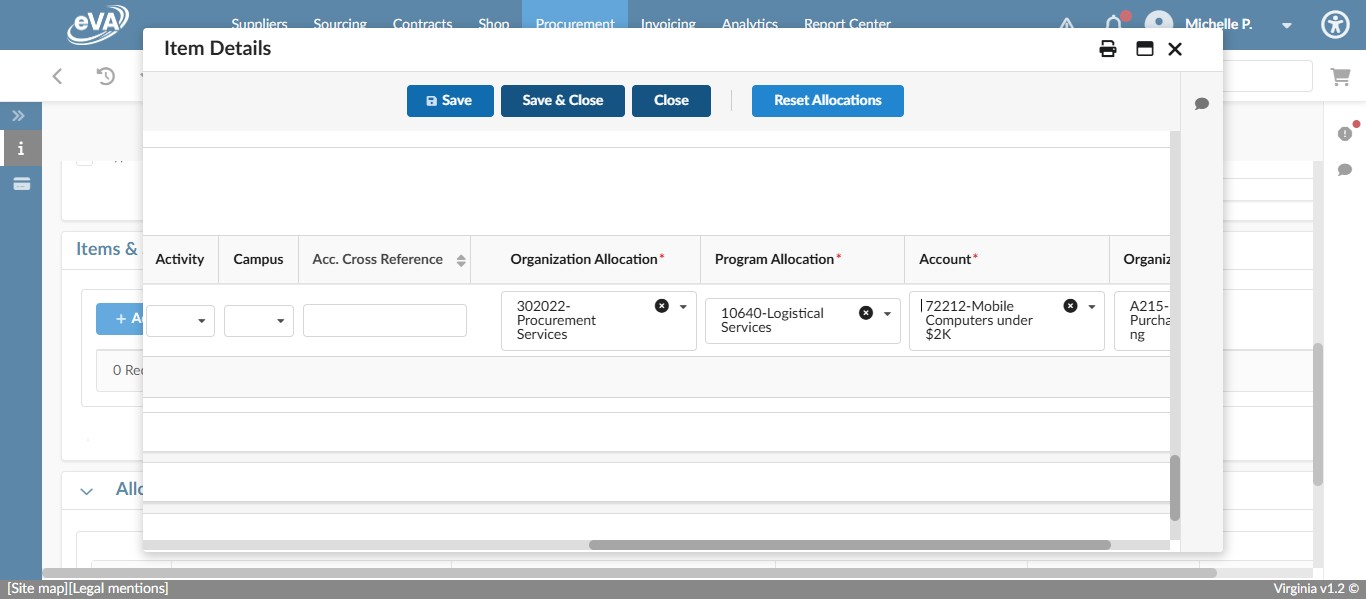This screenshot has height=599, width=1366.
Task: Open the accessibility options icon
Action: coord(1335,25)
